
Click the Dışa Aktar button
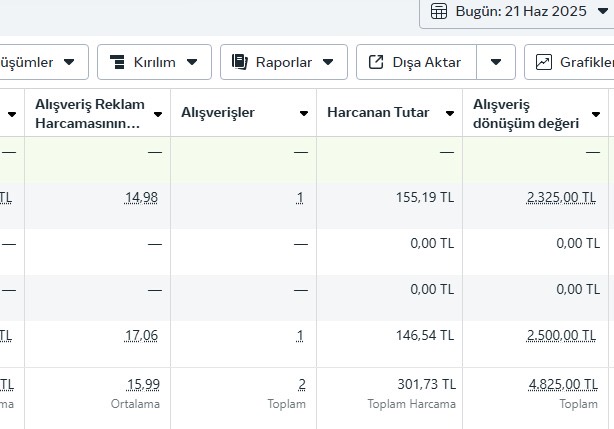pos(417,62)
